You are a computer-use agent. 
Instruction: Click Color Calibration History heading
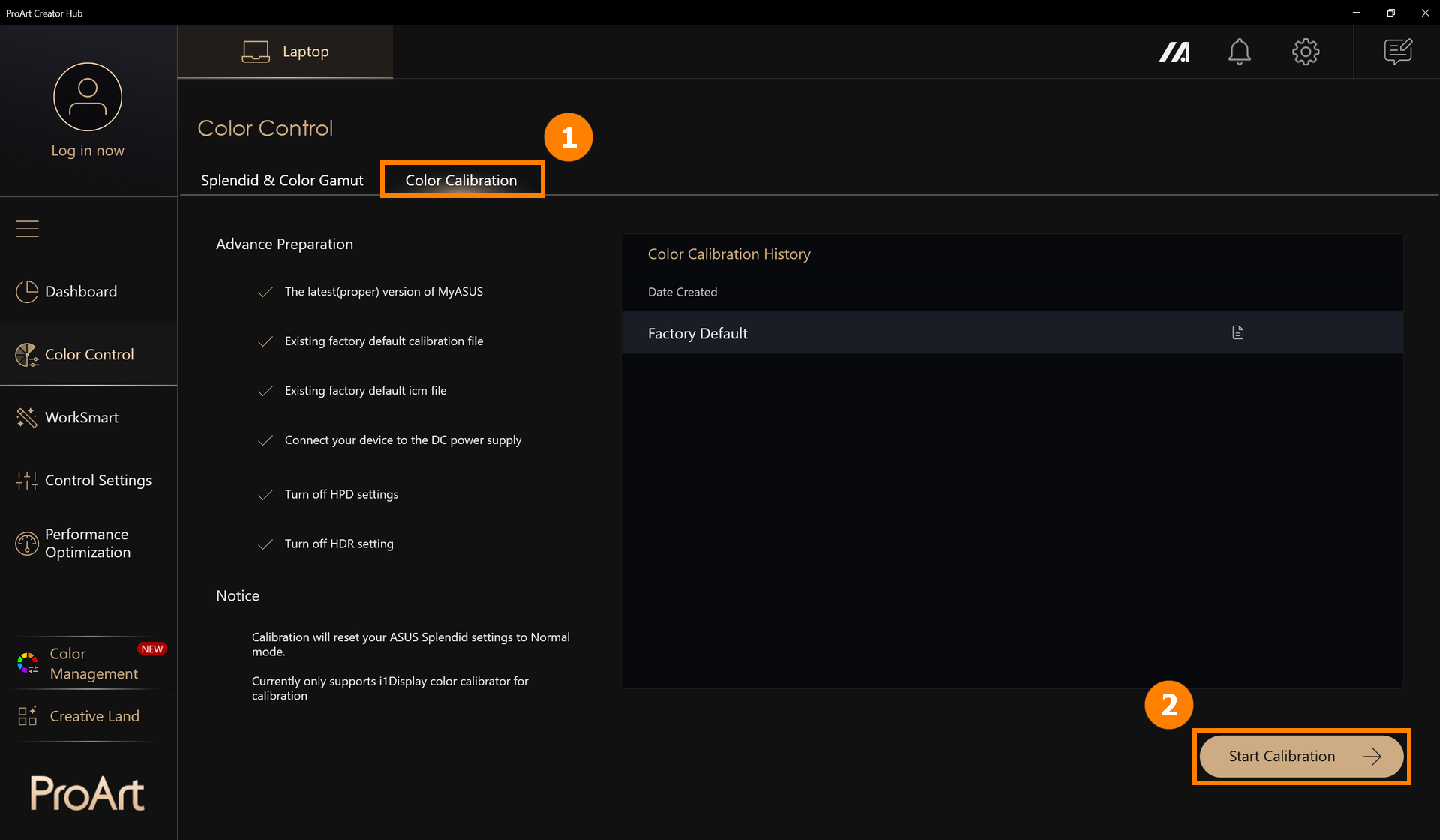pos(729,254)
